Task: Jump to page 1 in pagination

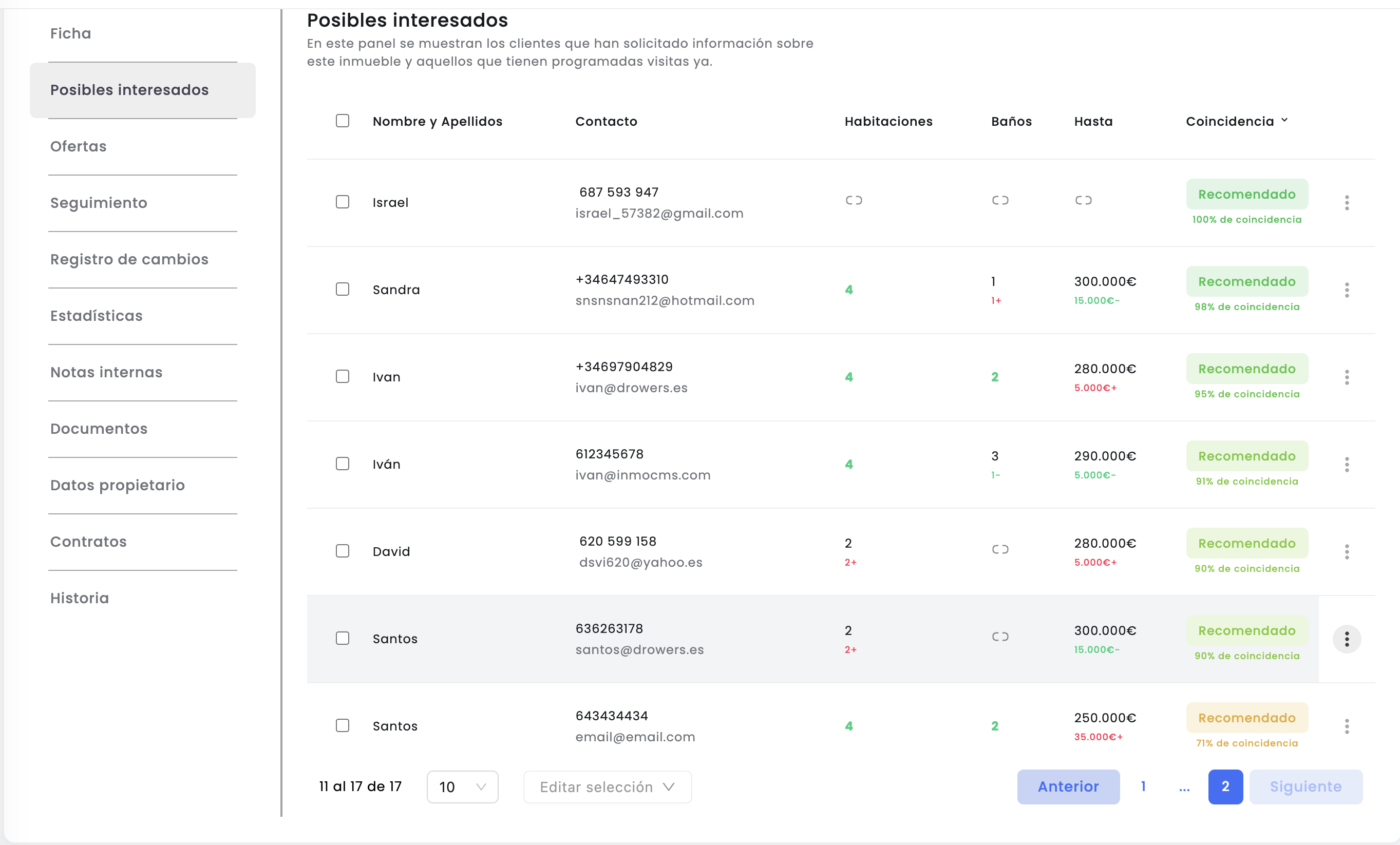Action: pos(1143,786)
